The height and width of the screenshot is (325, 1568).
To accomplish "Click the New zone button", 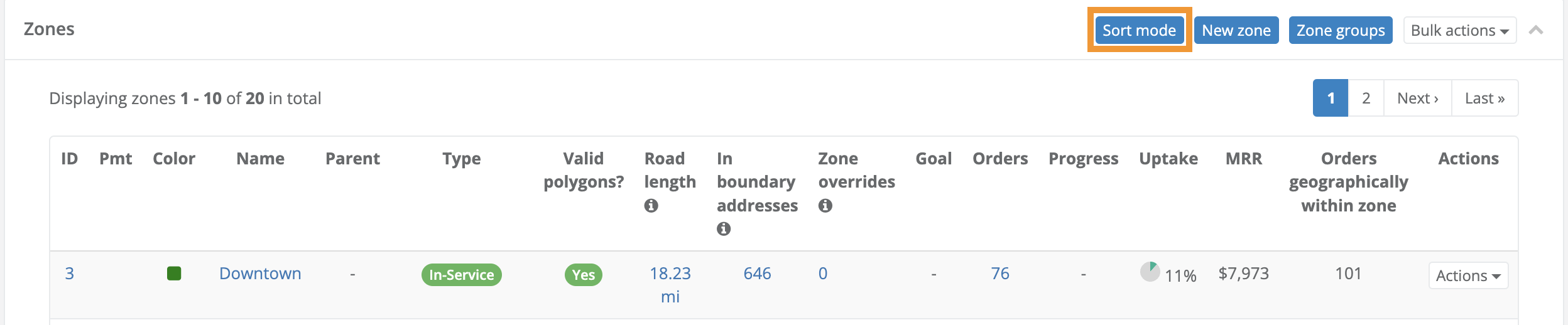I will [1236, 30].
